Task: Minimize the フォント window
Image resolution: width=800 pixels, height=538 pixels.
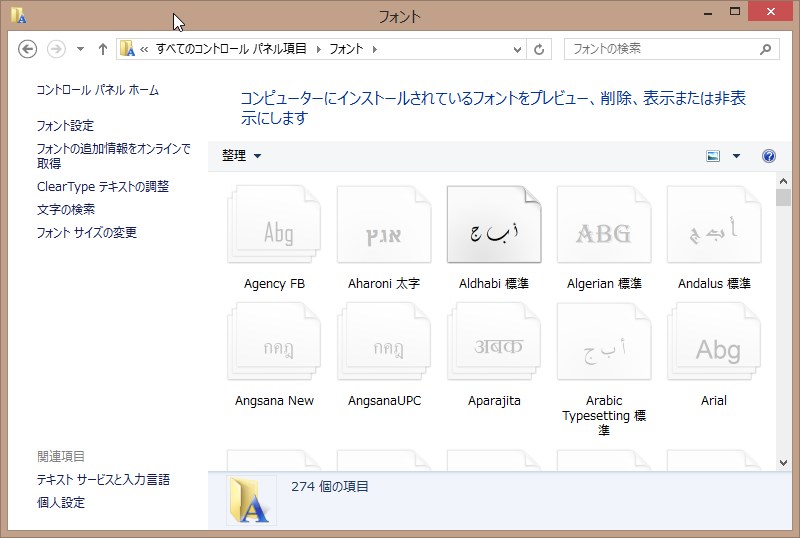Action: pos(708,13)
